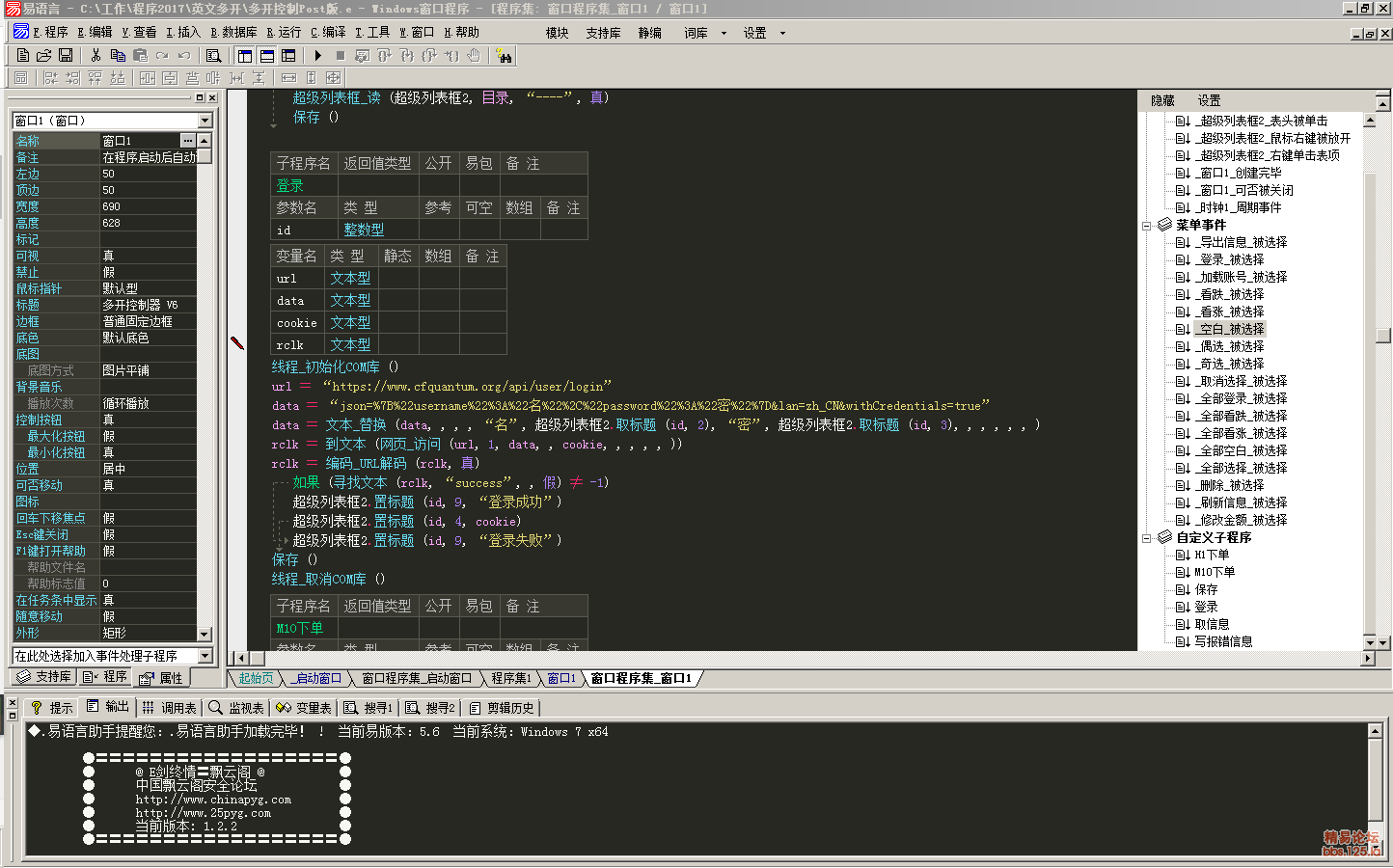
Task: Select the 可视 property value
Action: coord(148,256)
